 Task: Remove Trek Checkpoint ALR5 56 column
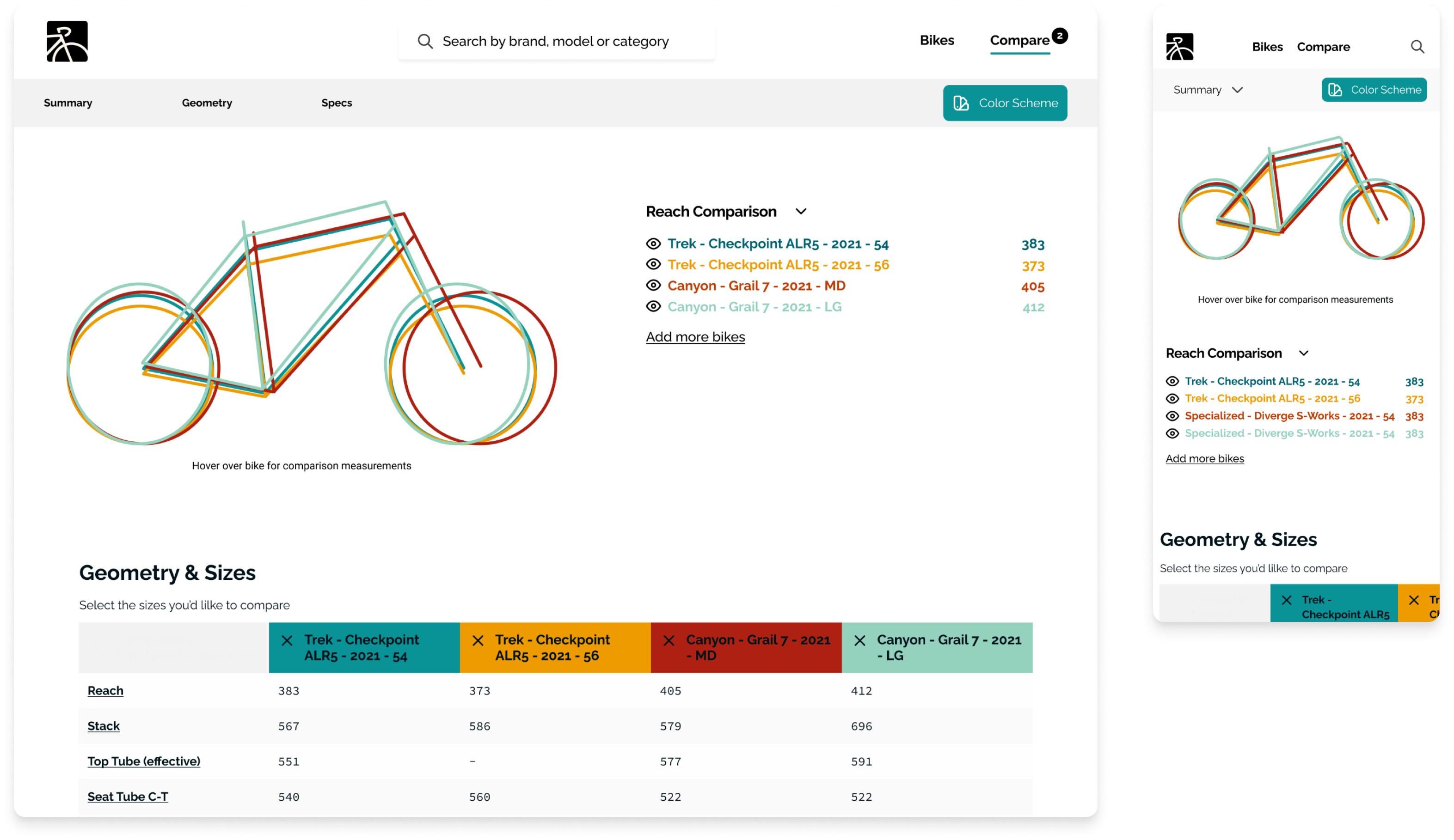tap(478, 640)
